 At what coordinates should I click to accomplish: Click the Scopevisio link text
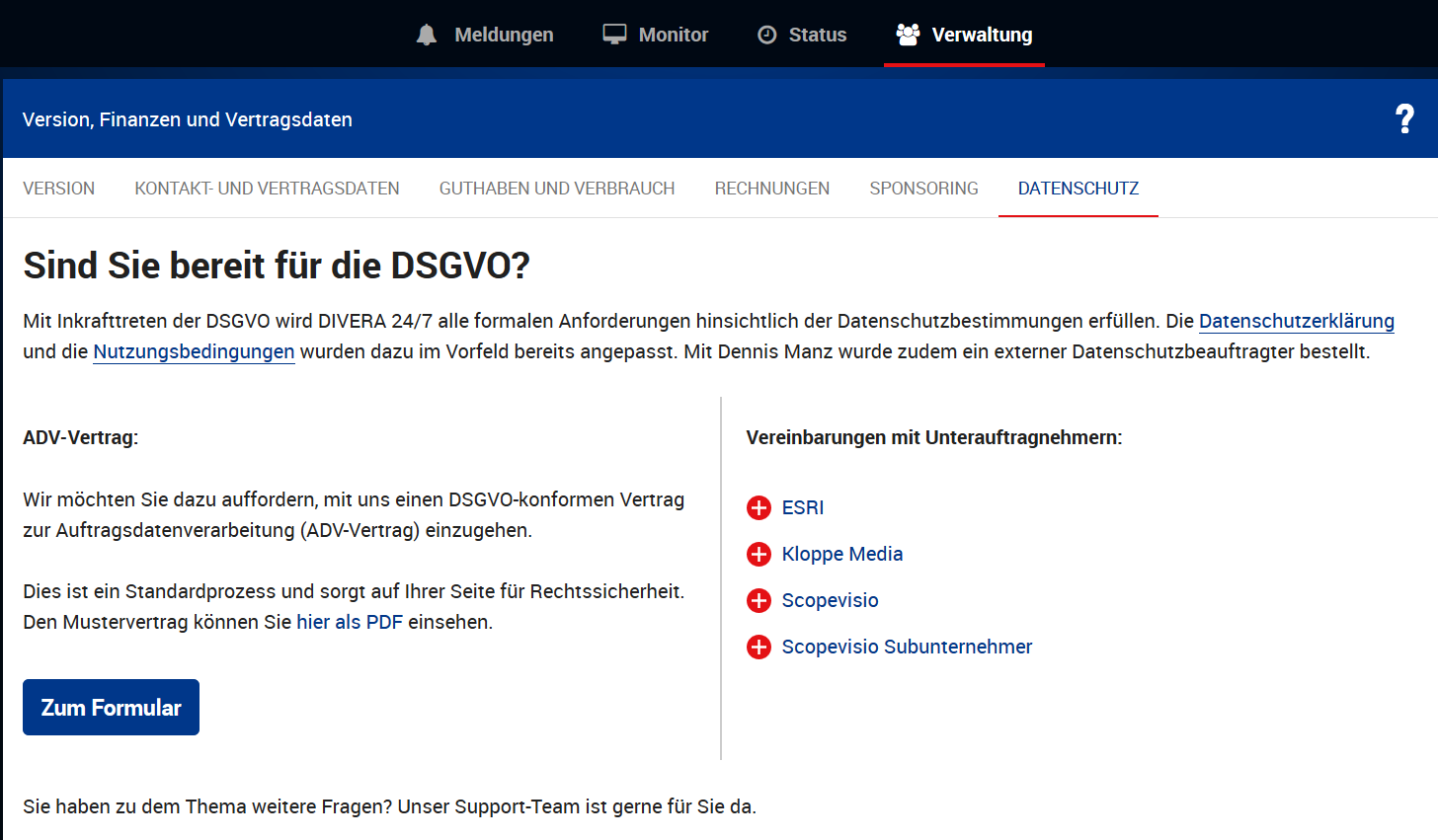click(x=830, y=600)
